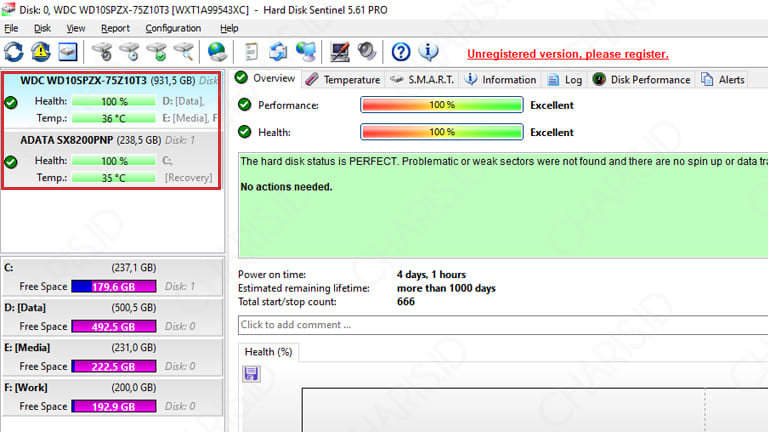Click the 'Excellent' text next to Performance

tap(552, 105)
